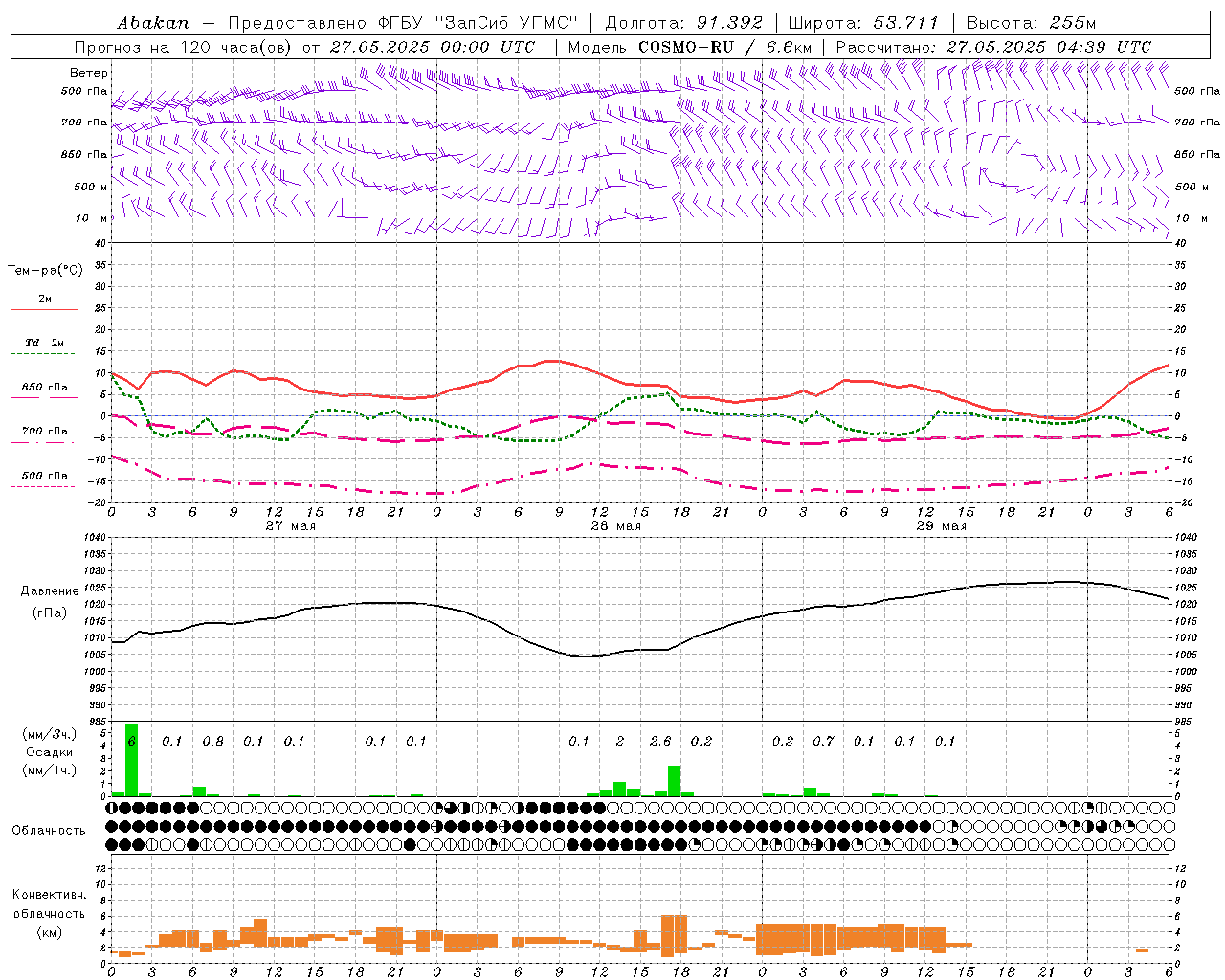Click the "Облачность" cloudiness label
The height and width of the screenshot is (980, 1225).
click(x=49, y=831)
